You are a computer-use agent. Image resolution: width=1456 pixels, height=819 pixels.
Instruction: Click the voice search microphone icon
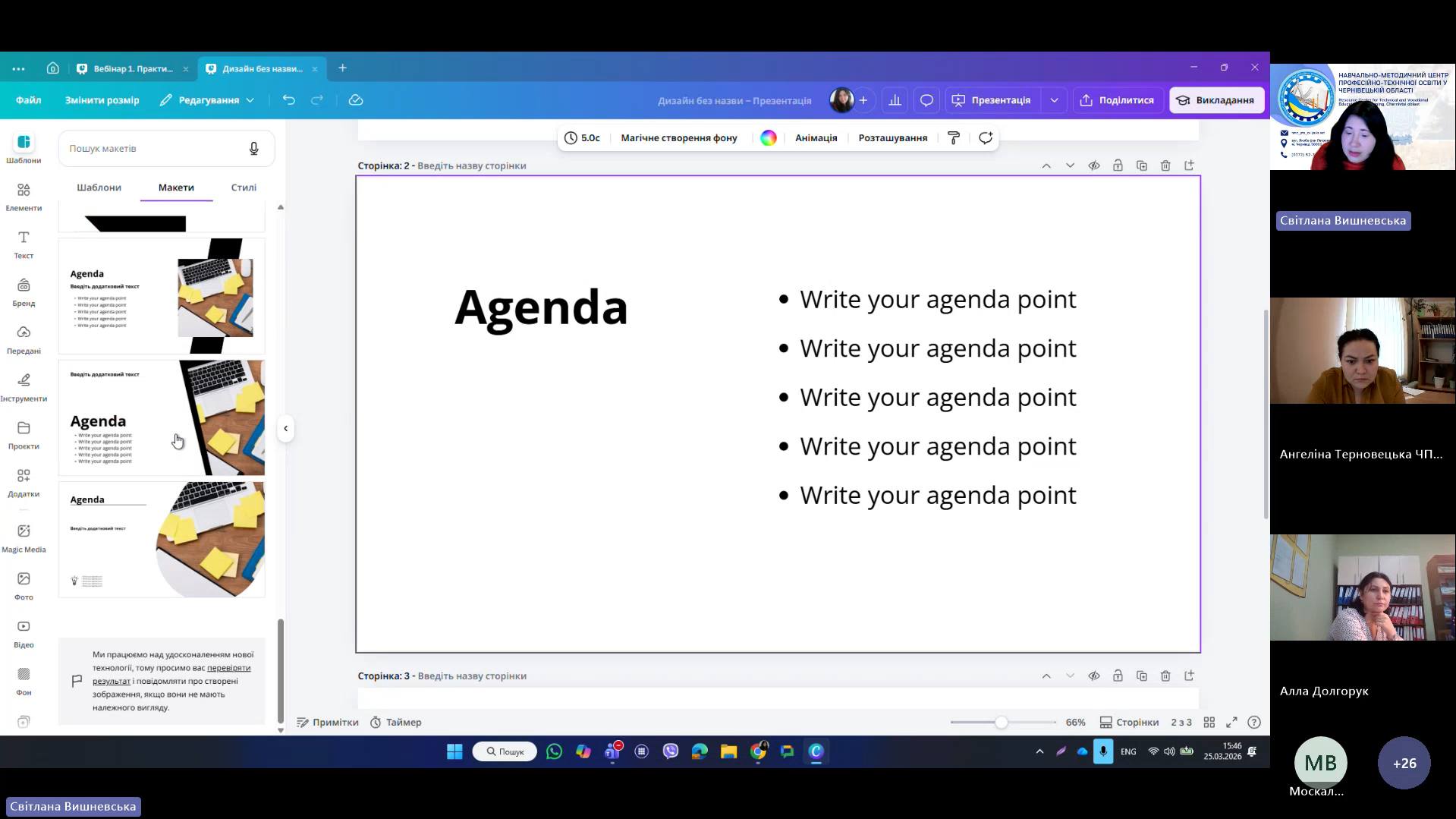254,149
